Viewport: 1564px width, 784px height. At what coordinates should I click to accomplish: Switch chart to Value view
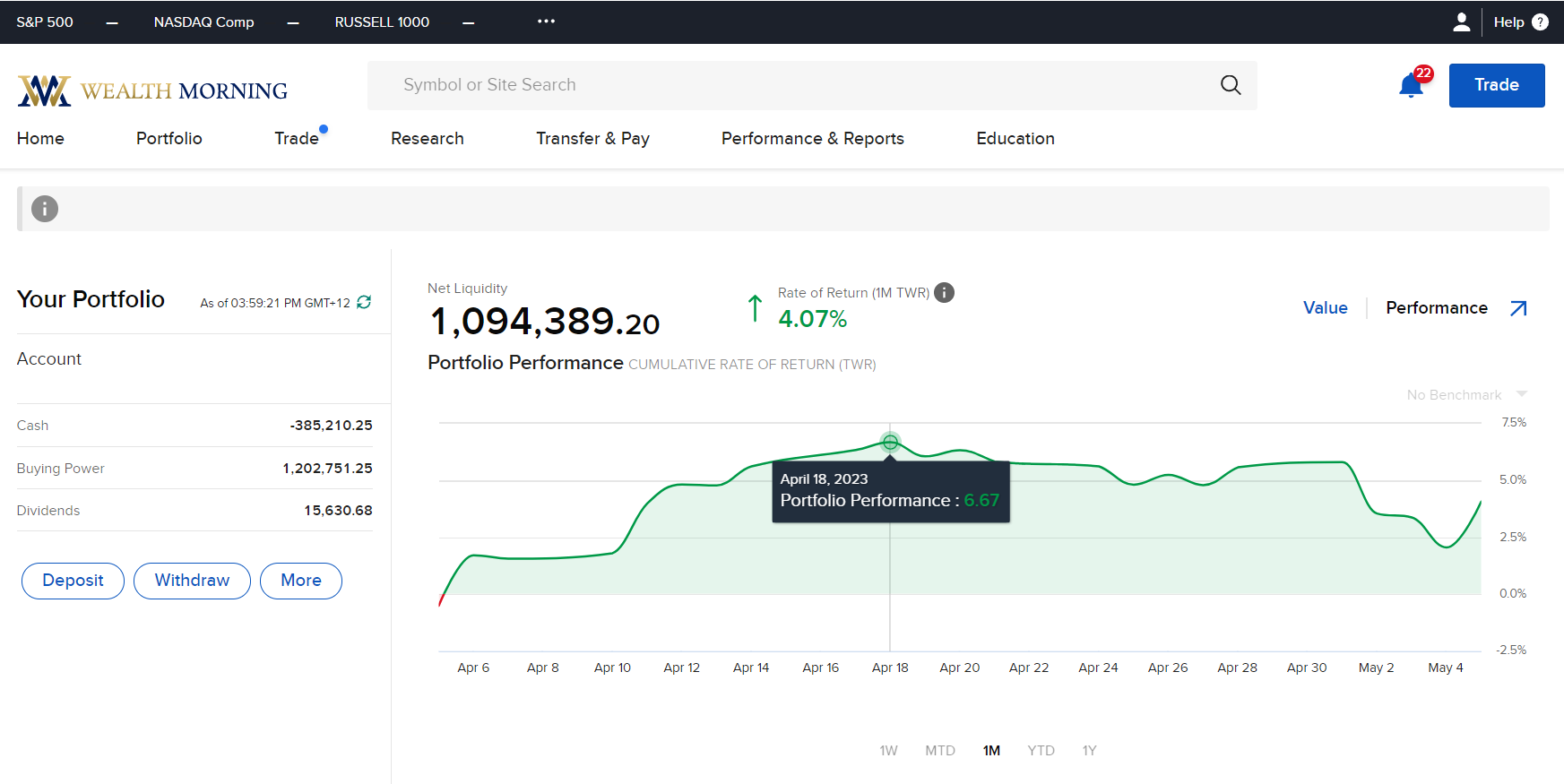[x=1325, y=308]
